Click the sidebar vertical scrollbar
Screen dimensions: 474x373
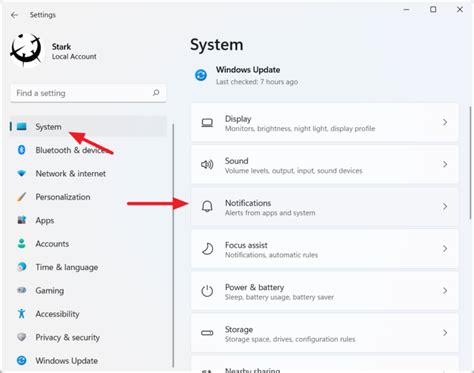point(173,245)
